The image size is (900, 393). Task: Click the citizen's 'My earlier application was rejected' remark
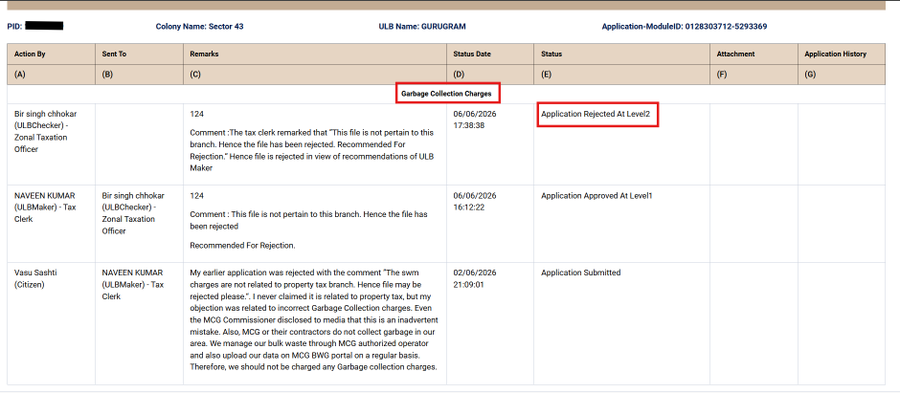pyautogui.click(x=314, y=320)
